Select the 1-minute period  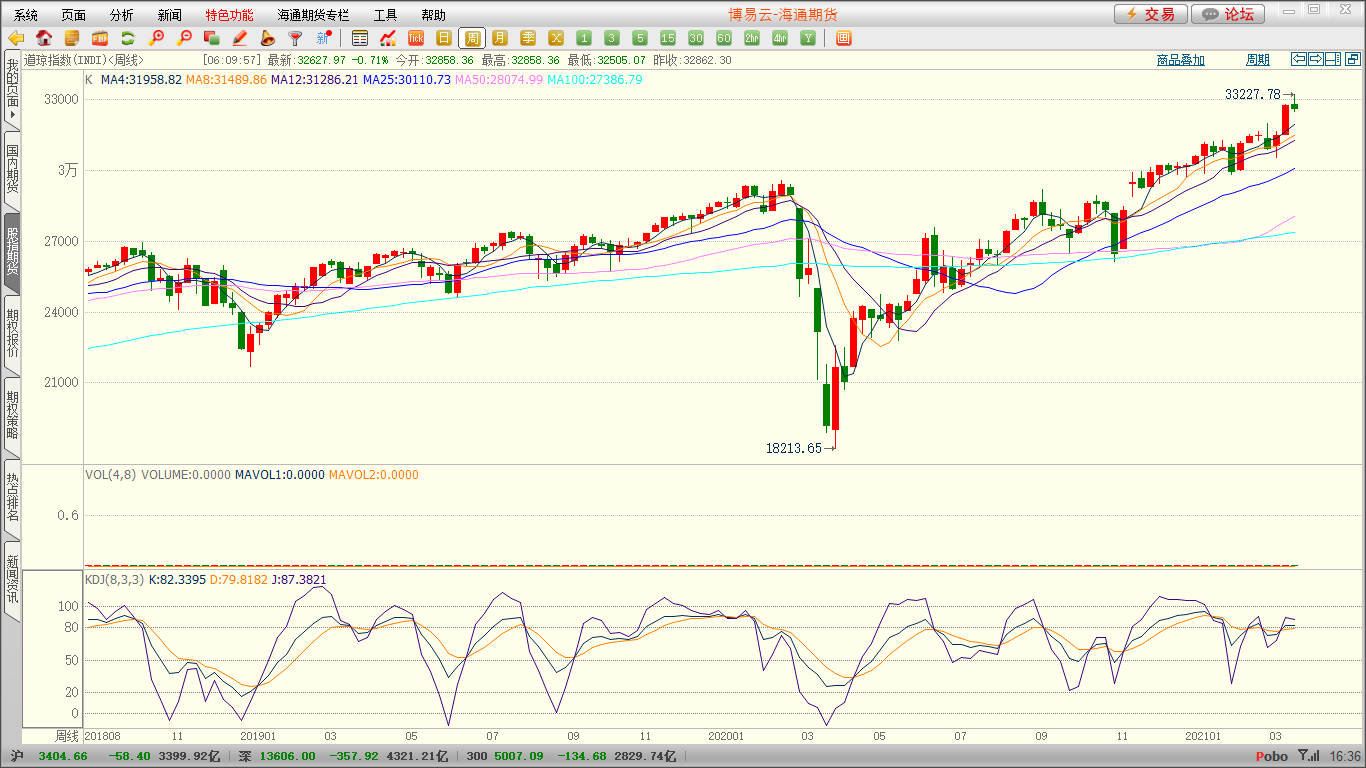pyautogui.click(x=584, y=38)
